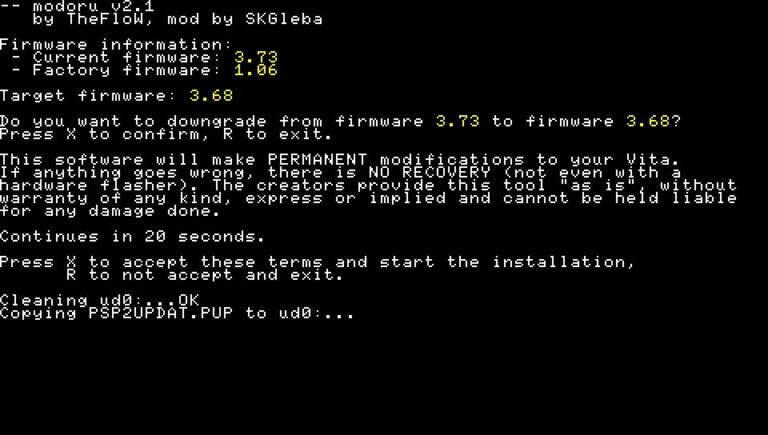Click the 'Firmware information:' heading
This screenshot has width=768, height=435.
pos(116,45)
